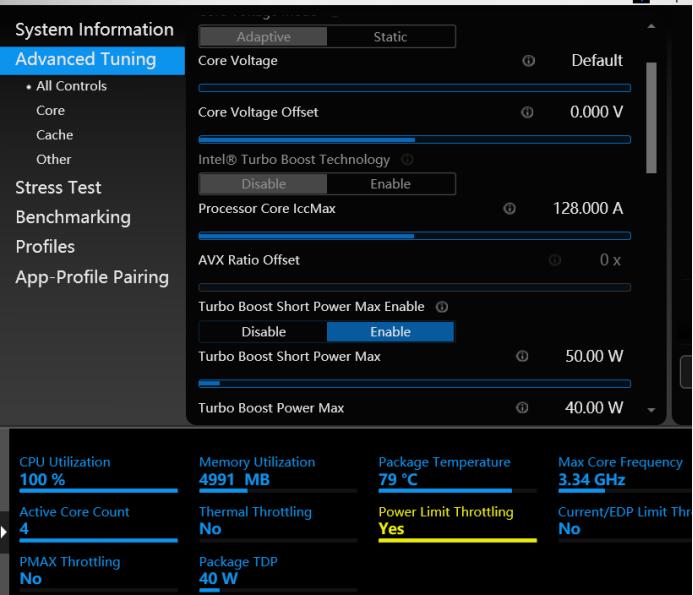Click the scroll up arrow in the tuning panel
The height and width of the screenshot is (595, 693).
point(652,26)
